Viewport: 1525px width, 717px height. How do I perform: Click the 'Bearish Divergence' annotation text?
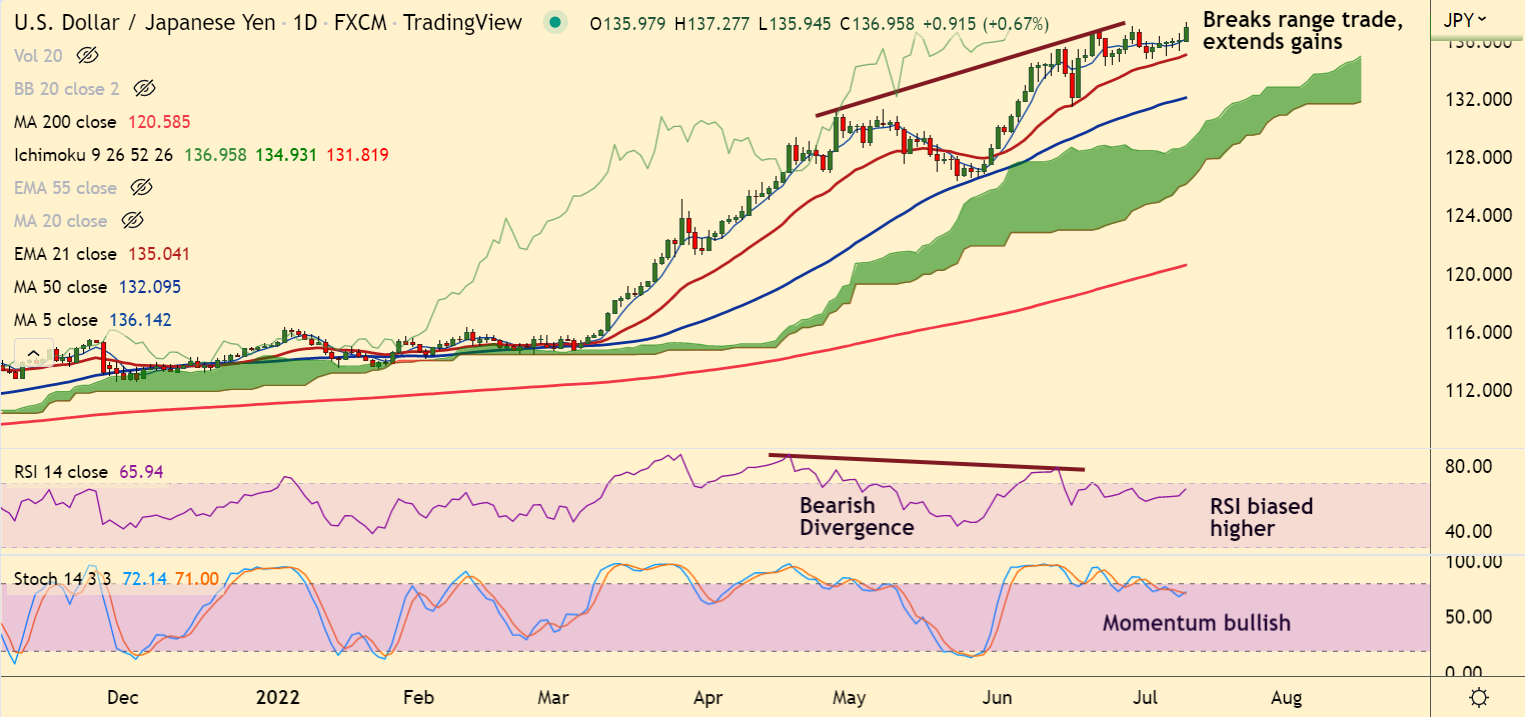coord(857,516)
